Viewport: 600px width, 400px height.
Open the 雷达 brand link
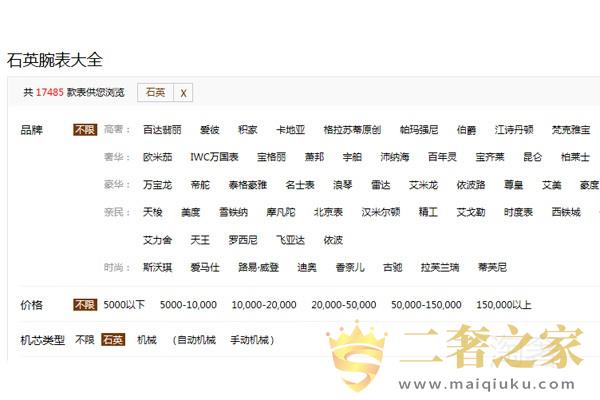click(381, 185)
